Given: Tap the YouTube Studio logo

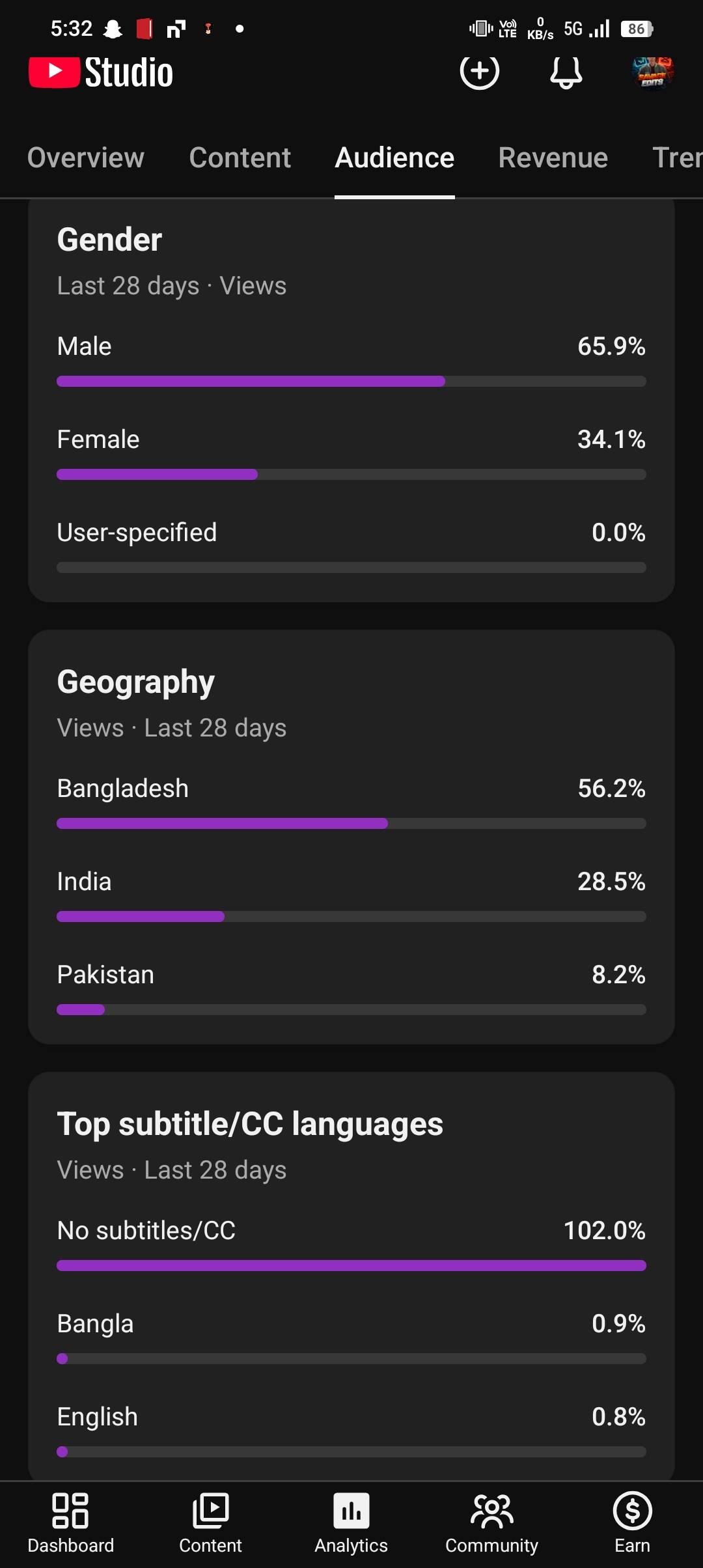Looking at the screenshot, I should [x=101, y=72].
